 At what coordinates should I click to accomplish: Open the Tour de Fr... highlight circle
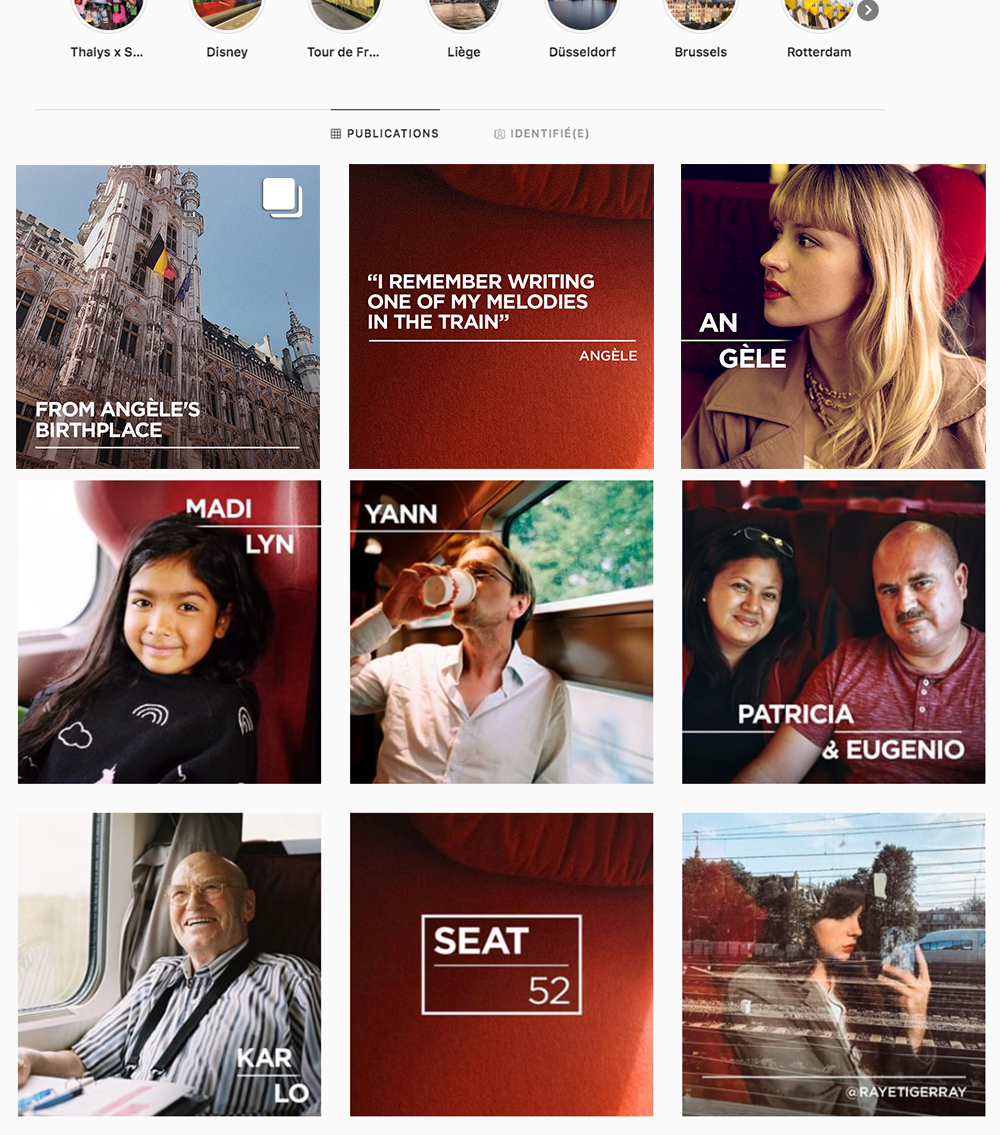click(345, 14)
